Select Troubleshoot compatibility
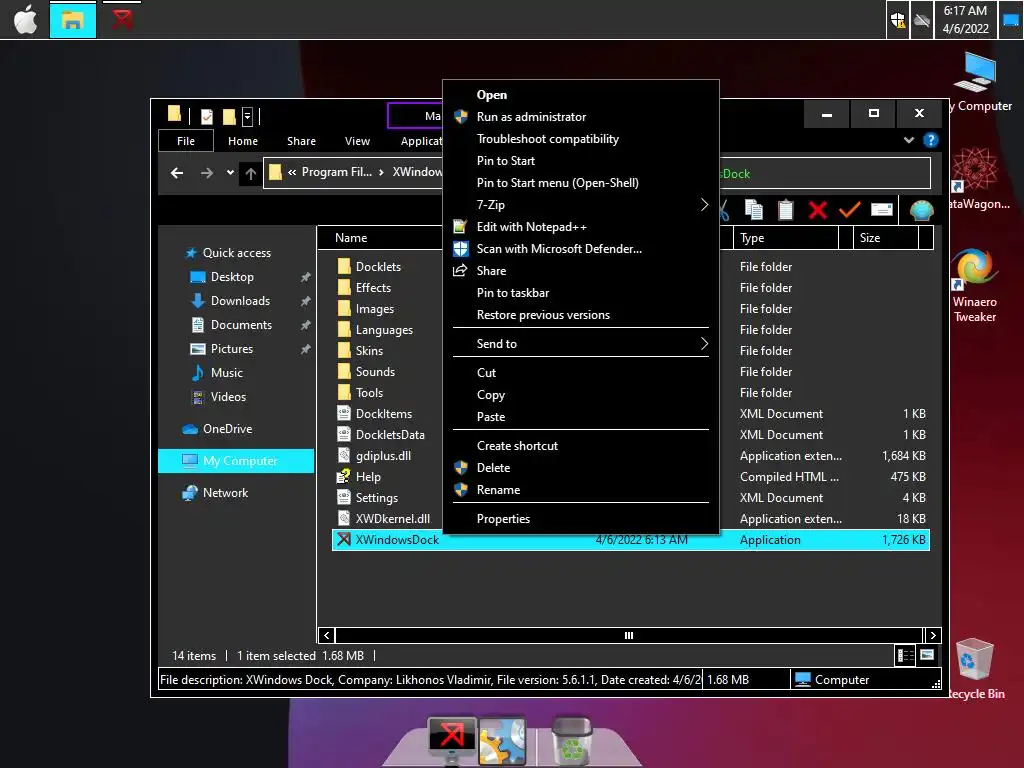 coord(547,139)
